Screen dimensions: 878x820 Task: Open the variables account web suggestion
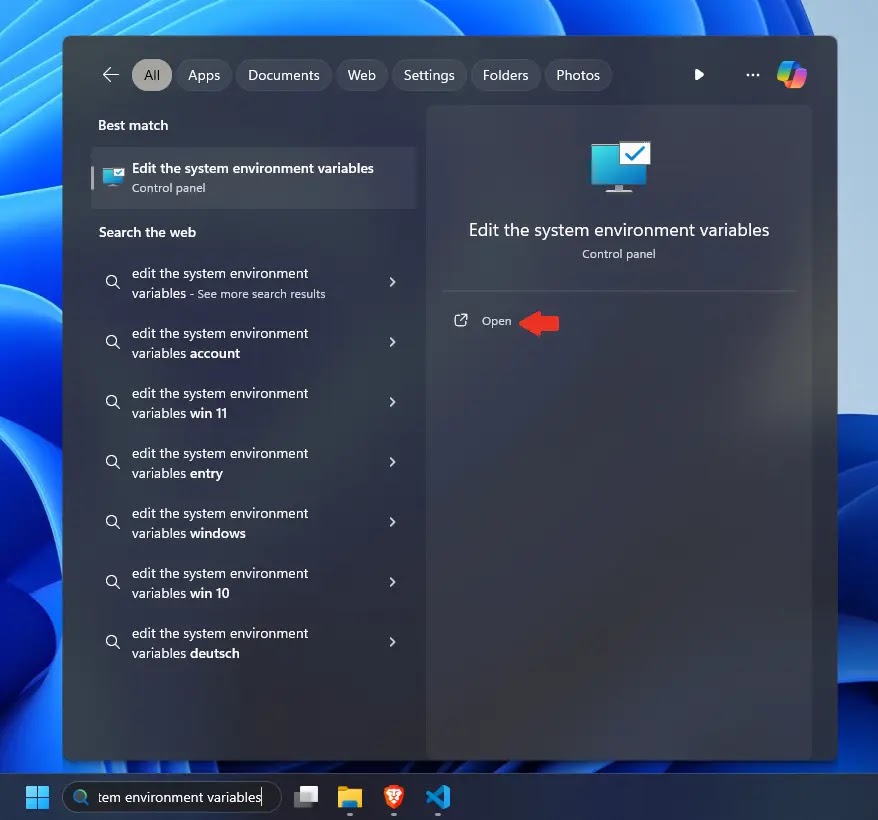click(x=253, y=343)
